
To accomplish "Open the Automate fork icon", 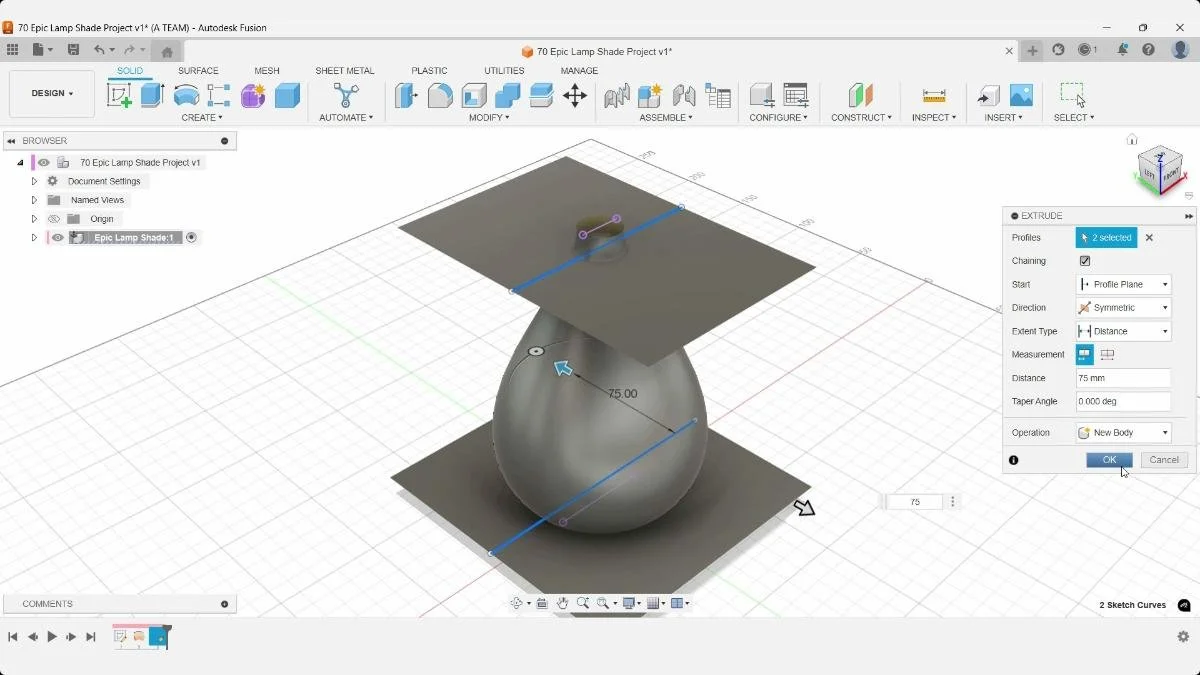I will coord(346,95).
